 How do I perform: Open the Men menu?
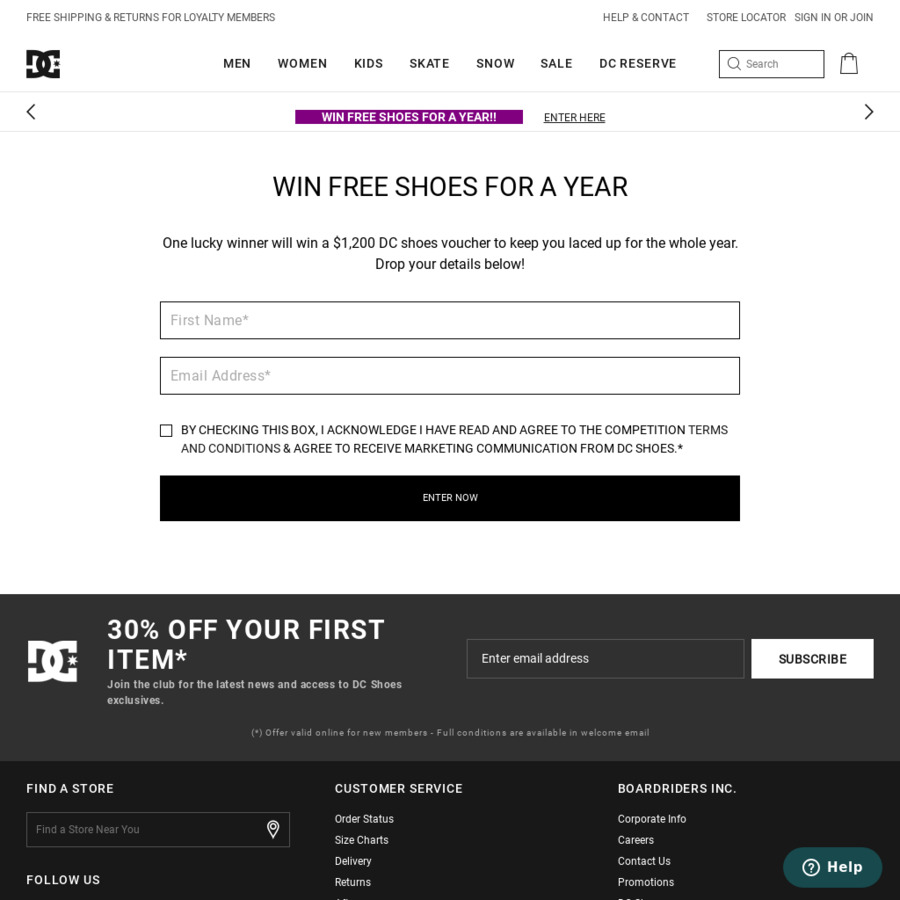pos(237,64)
